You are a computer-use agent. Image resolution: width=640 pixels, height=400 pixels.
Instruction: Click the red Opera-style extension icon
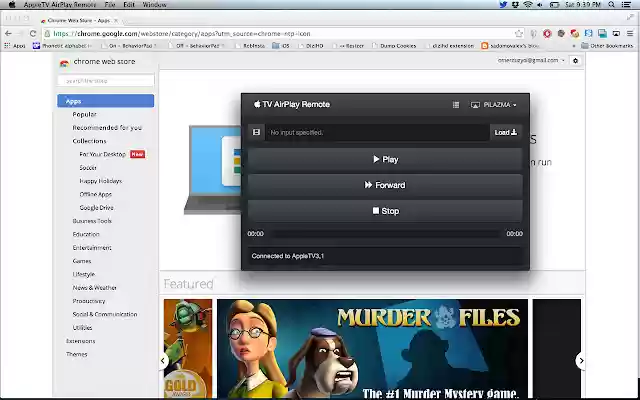pos(547,33)
